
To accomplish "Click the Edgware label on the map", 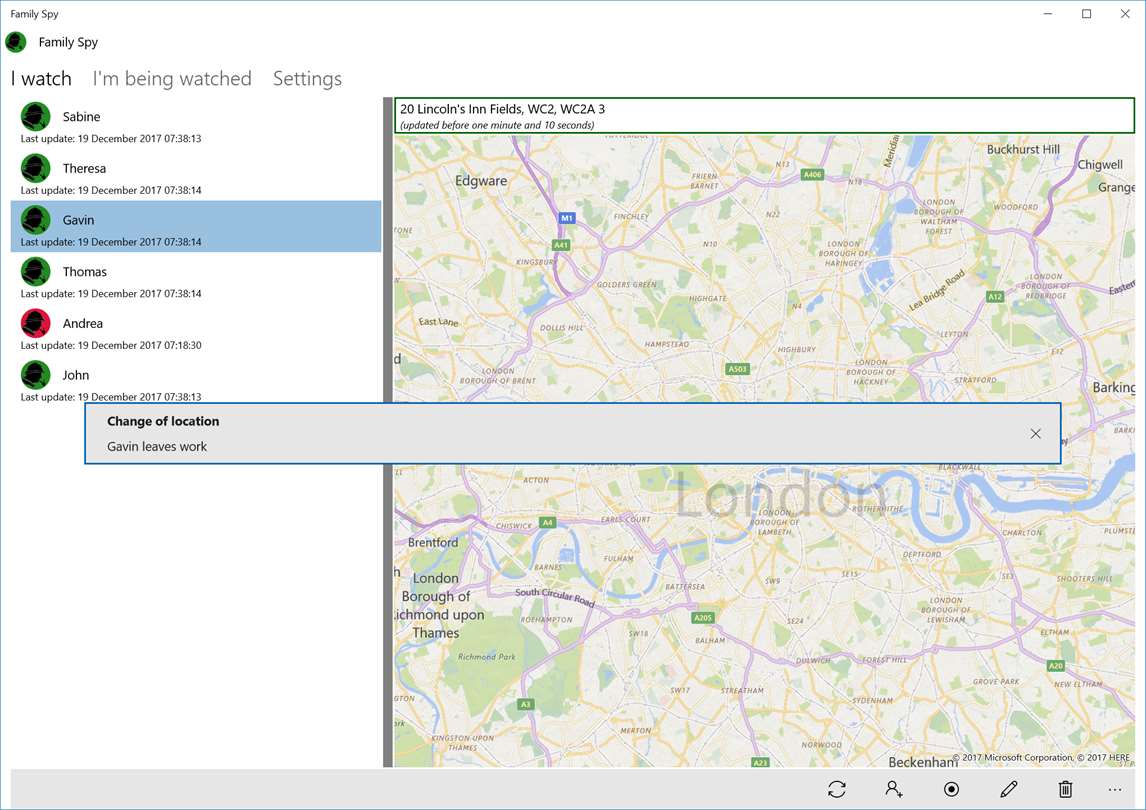I will click(x=481, y=181).
